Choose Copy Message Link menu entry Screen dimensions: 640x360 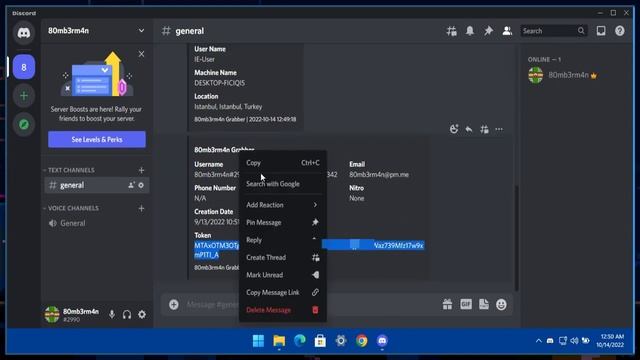(282, 293)
